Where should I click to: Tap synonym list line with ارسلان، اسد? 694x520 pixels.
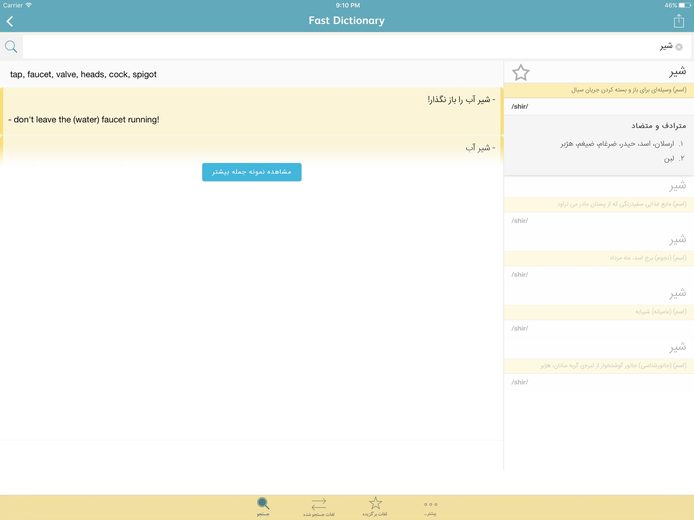[621, 144]
